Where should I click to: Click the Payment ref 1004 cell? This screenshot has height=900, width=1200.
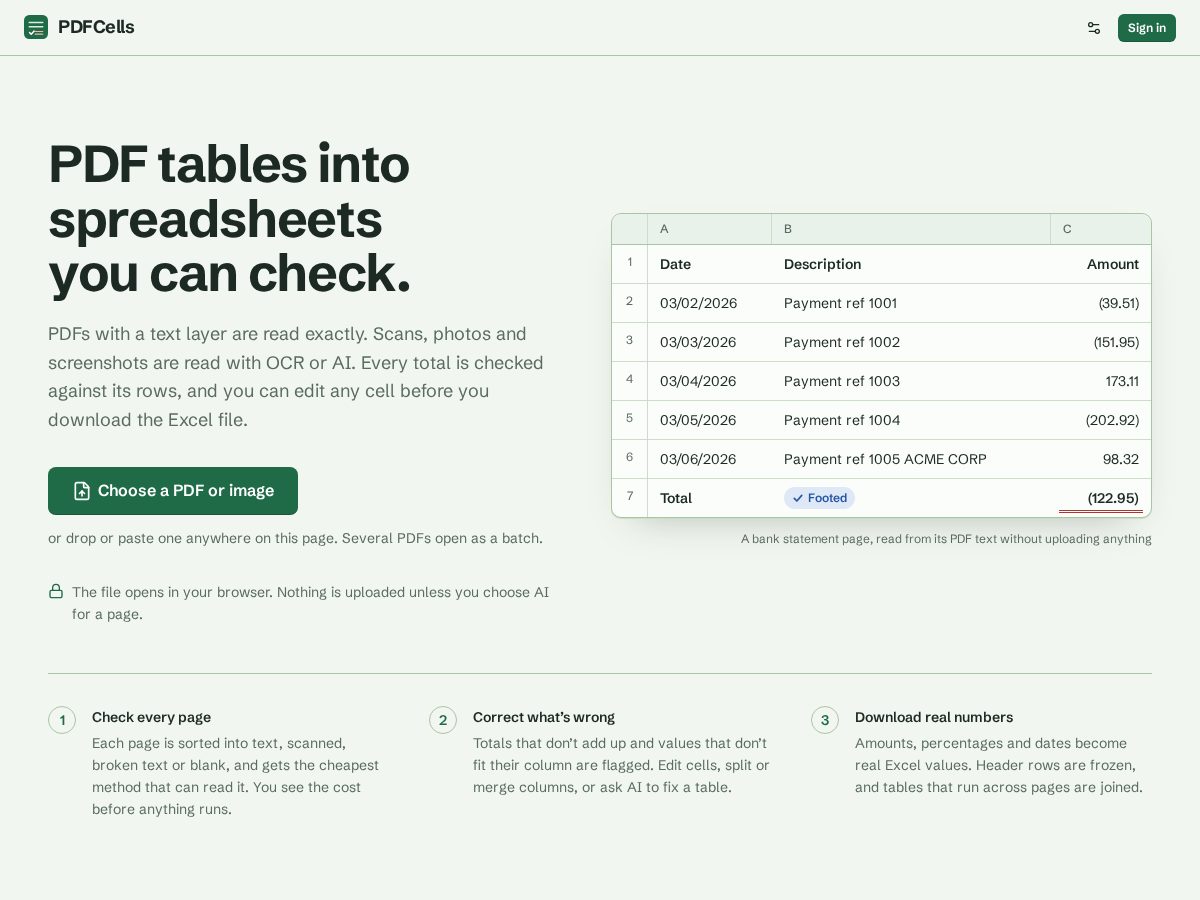click(911, 420)
